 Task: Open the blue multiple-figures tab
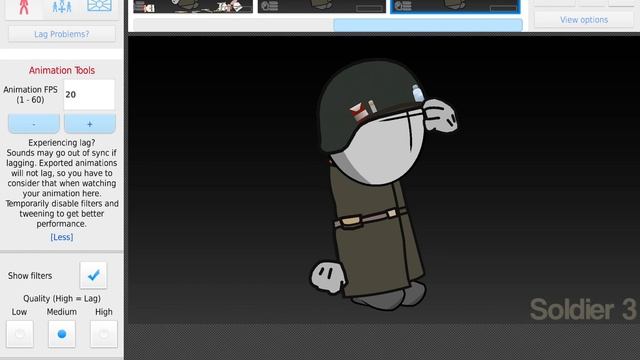click(x=62, y=6)
